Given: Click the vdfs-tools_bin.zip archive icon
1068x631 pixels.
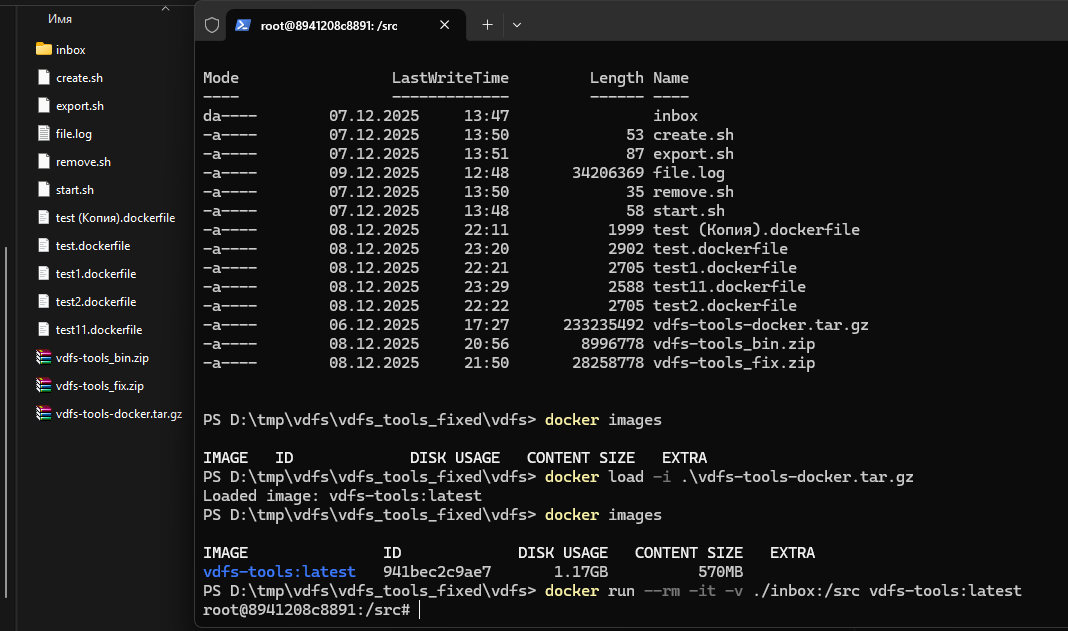Looking at the screenshot, I should point(44,356).
